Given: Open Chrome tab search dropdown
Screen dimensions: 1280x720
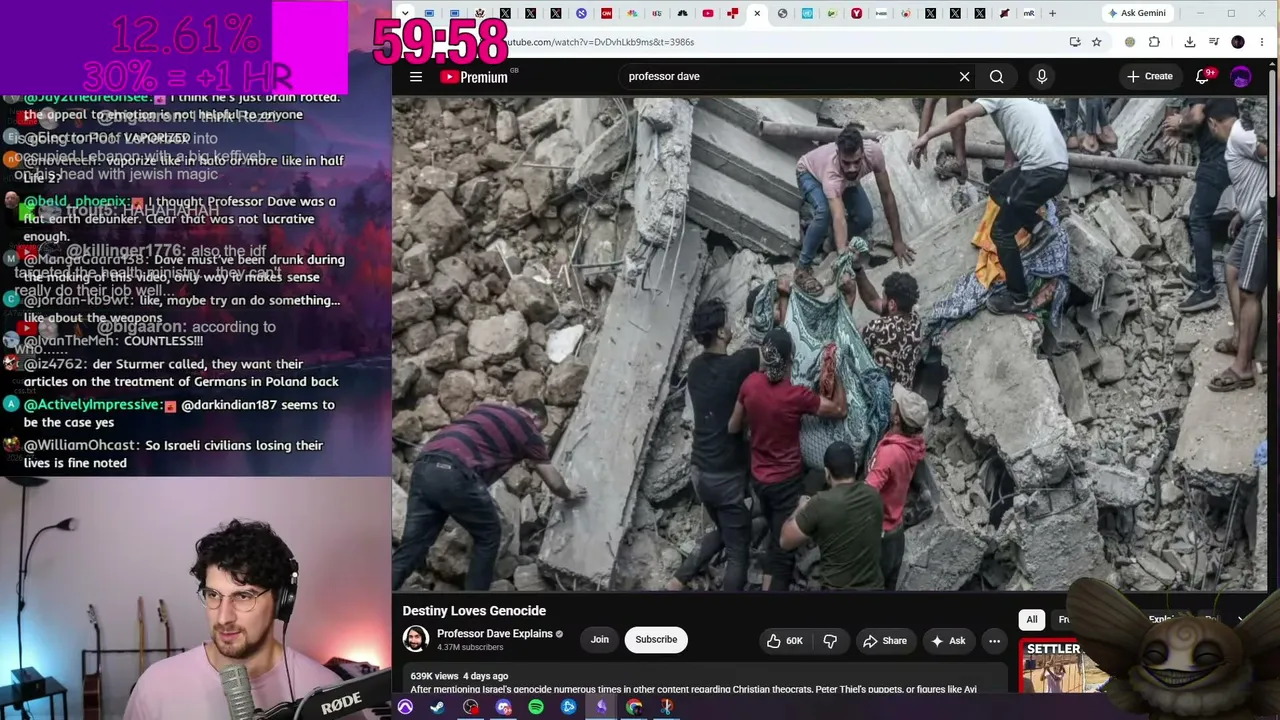Looking at the screenshot, I should [x=404, y=13].
